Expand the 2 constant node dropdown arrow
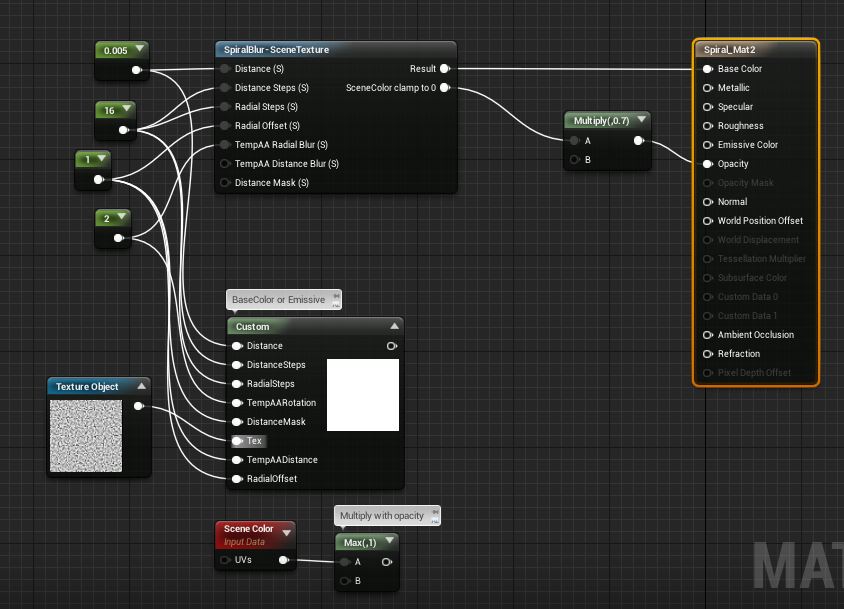Screen dimensions: 844x609 click(122, 217)
